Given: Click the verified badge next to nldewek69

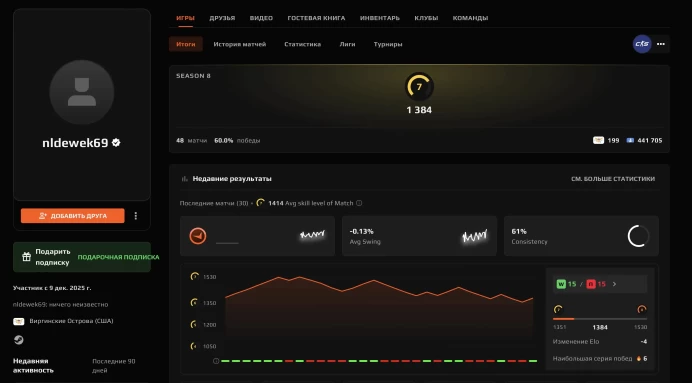Looking at the screenshot, I should click(x=116, y=143).
